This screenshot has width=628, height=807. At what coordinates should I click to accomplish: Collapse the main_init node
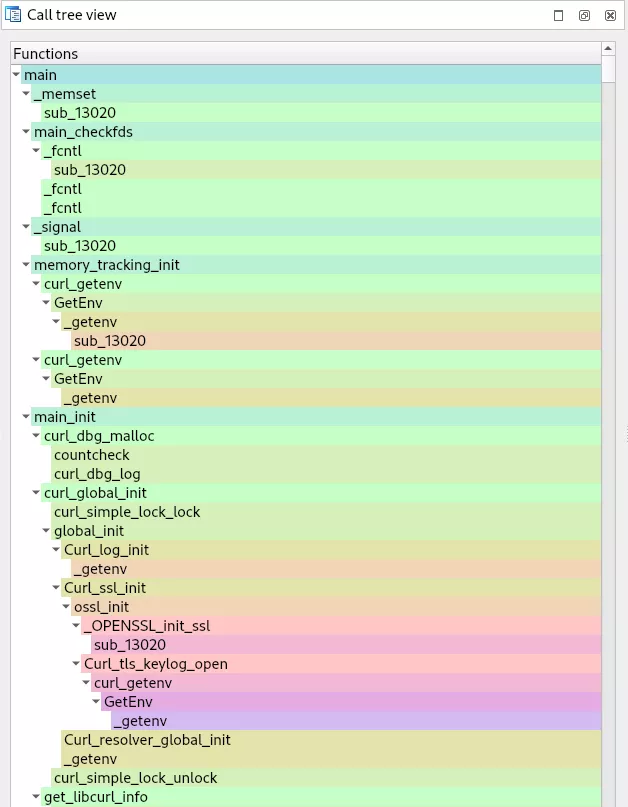(26, 416)
